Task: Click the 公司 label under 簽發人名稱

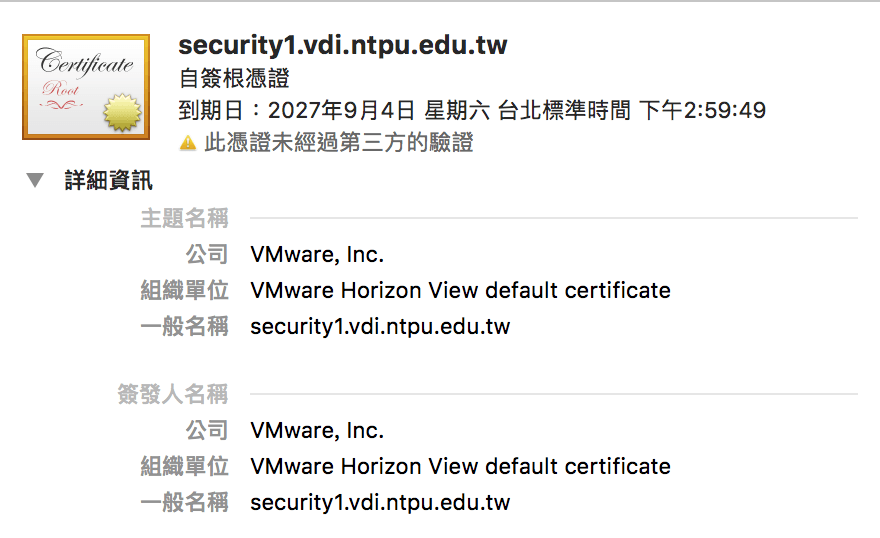Action: pyautogui.click(x=207, y=431)
